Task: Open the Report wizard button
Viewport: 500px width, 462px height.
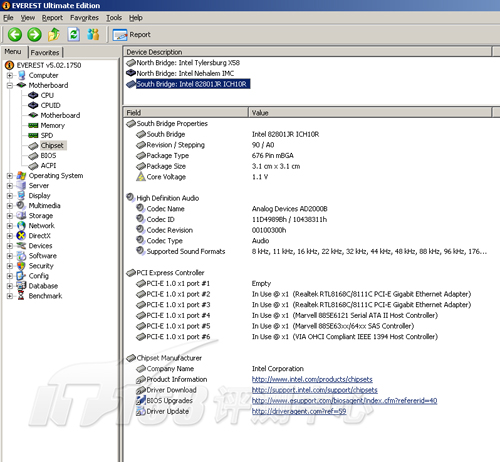Action: 132,35
